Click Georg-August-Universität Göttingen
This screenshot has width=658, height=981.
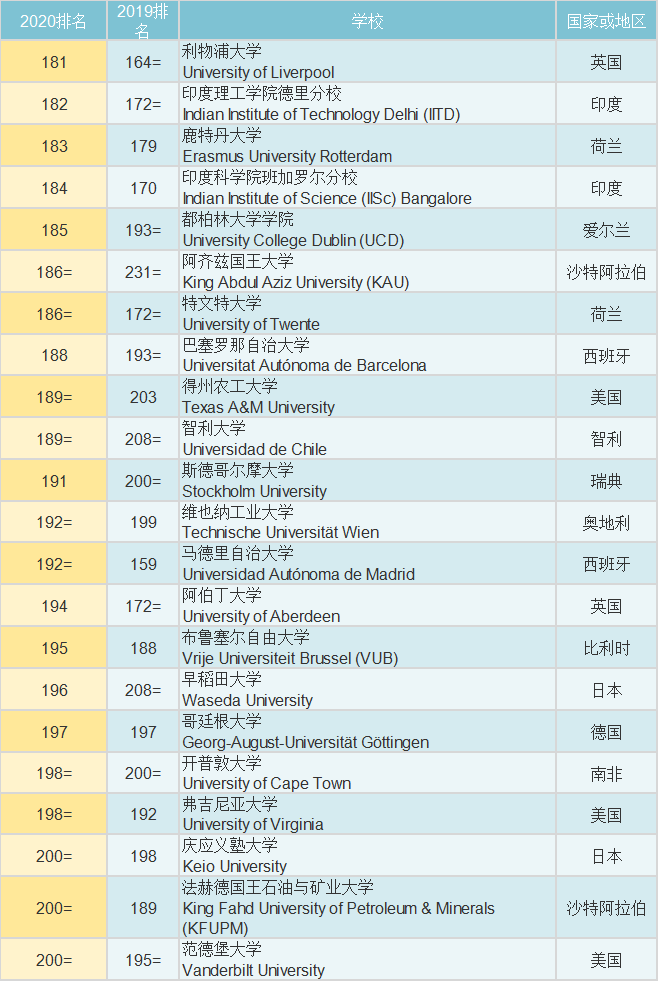306,742
